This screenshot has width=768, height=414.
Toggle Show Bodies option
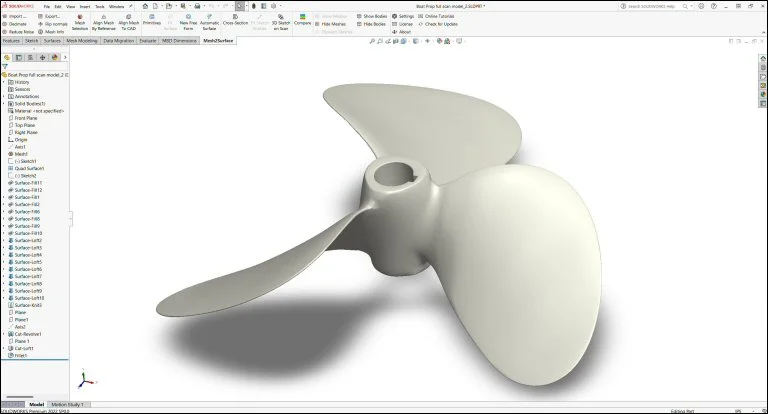pyautogui.click(x=372, y=16)
